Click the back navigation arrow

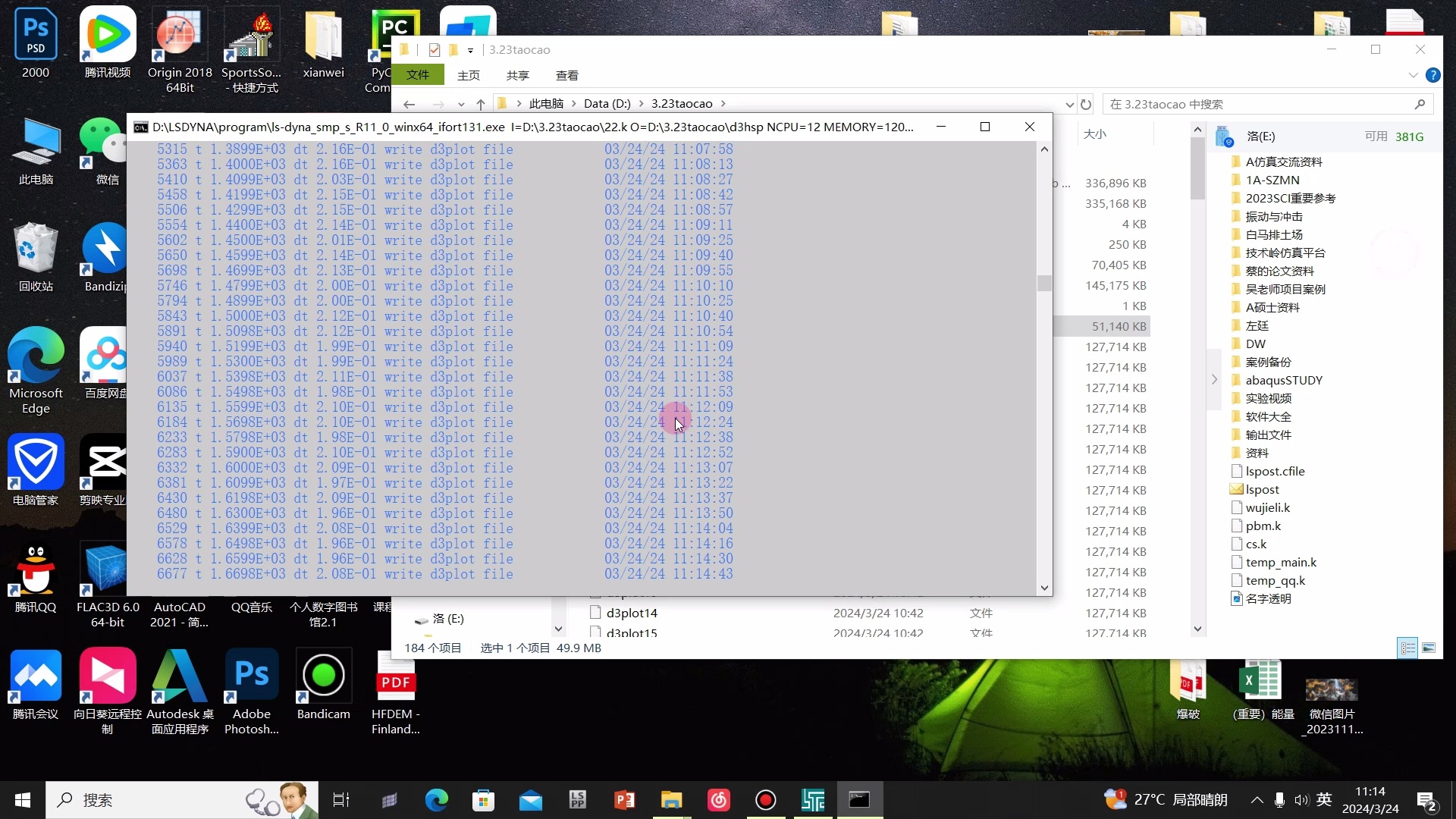(409, 105)
